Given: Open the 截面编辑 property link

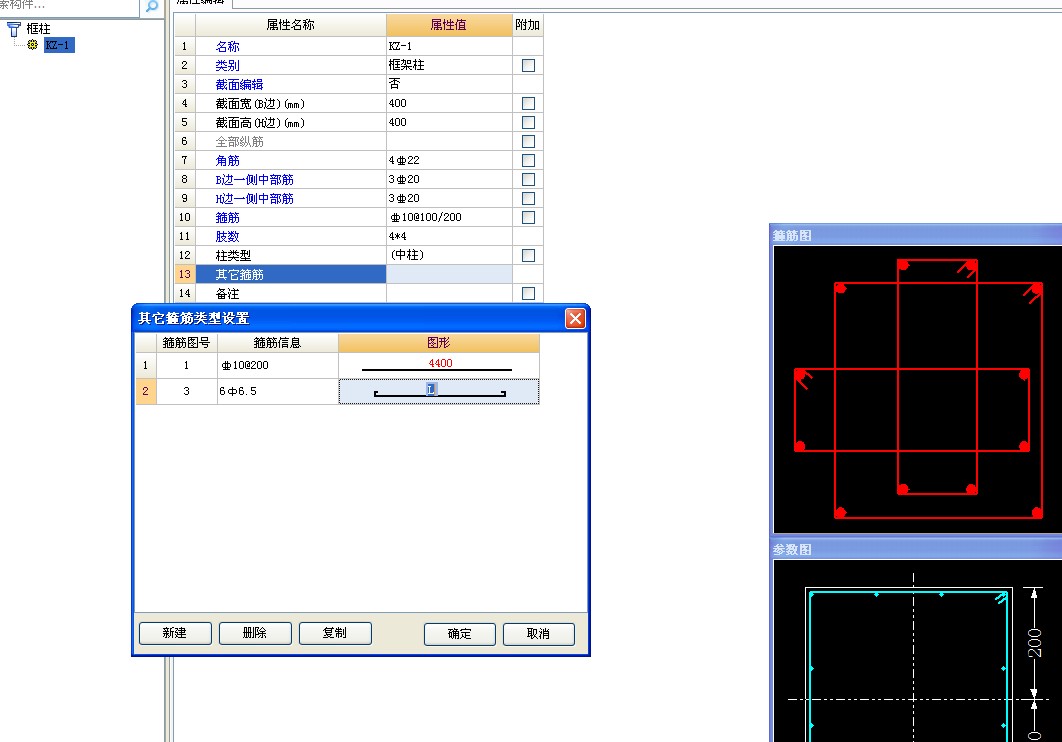Looking at the screenshot, I should pos(239,85).
